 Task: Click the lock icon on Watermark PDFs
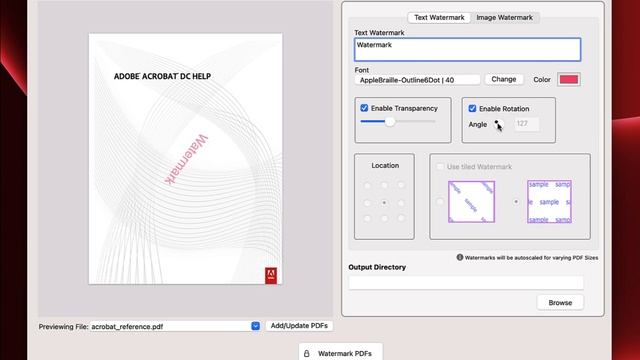[x=307, y=353]
